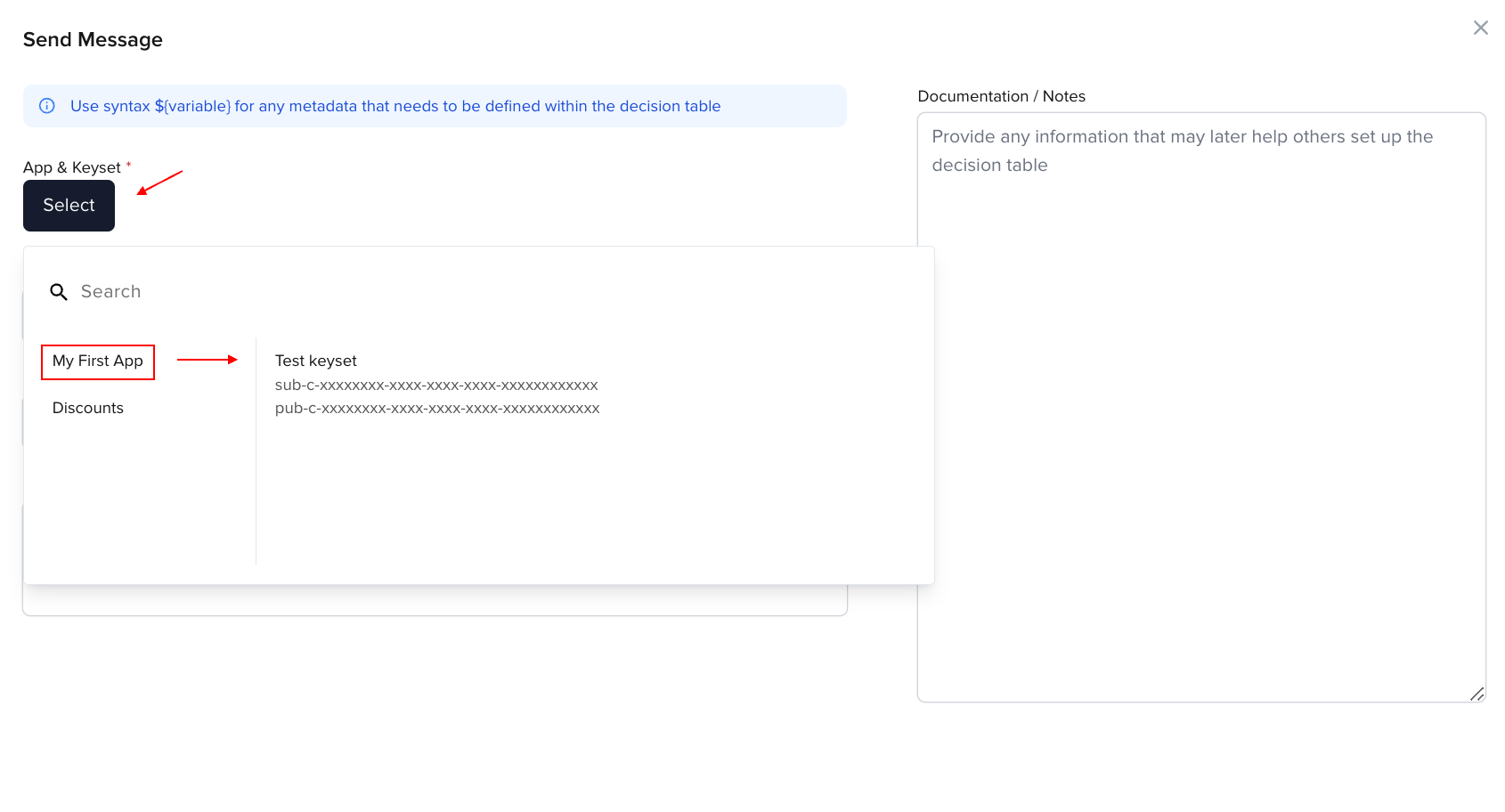
Task: Click the Send Message heading
Action: pos(93,40)
